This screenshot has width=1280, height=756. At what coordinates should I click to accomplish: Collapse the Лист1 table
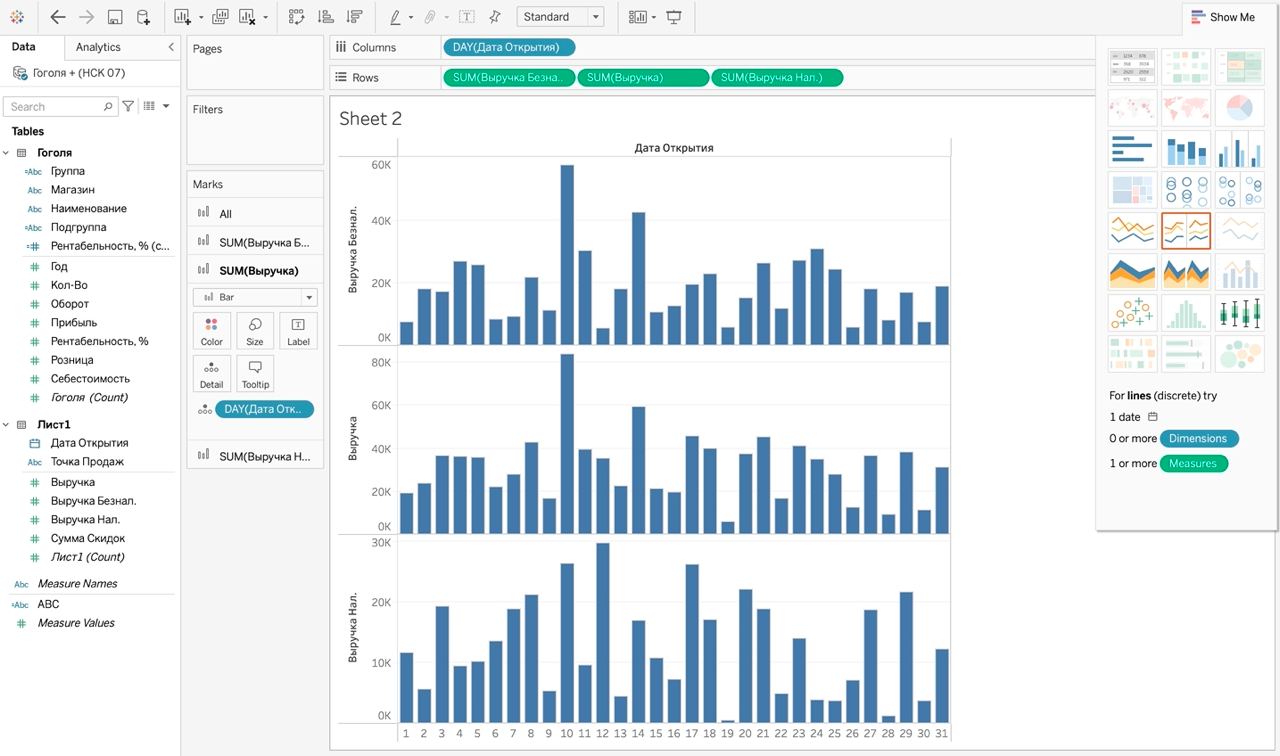tap(6, 425)
